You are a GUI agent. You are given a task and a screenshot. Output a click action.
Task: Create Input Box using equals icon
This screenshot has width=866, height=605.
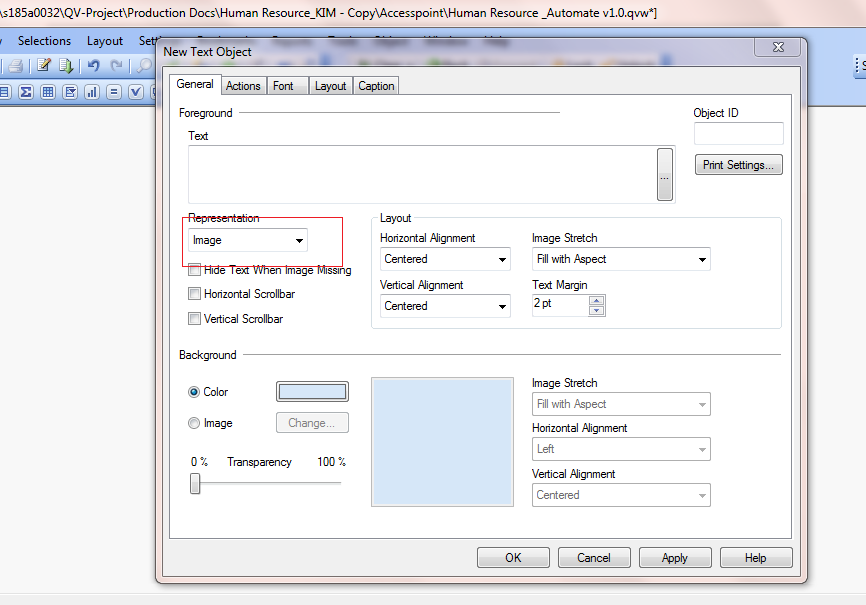[114, 92]
